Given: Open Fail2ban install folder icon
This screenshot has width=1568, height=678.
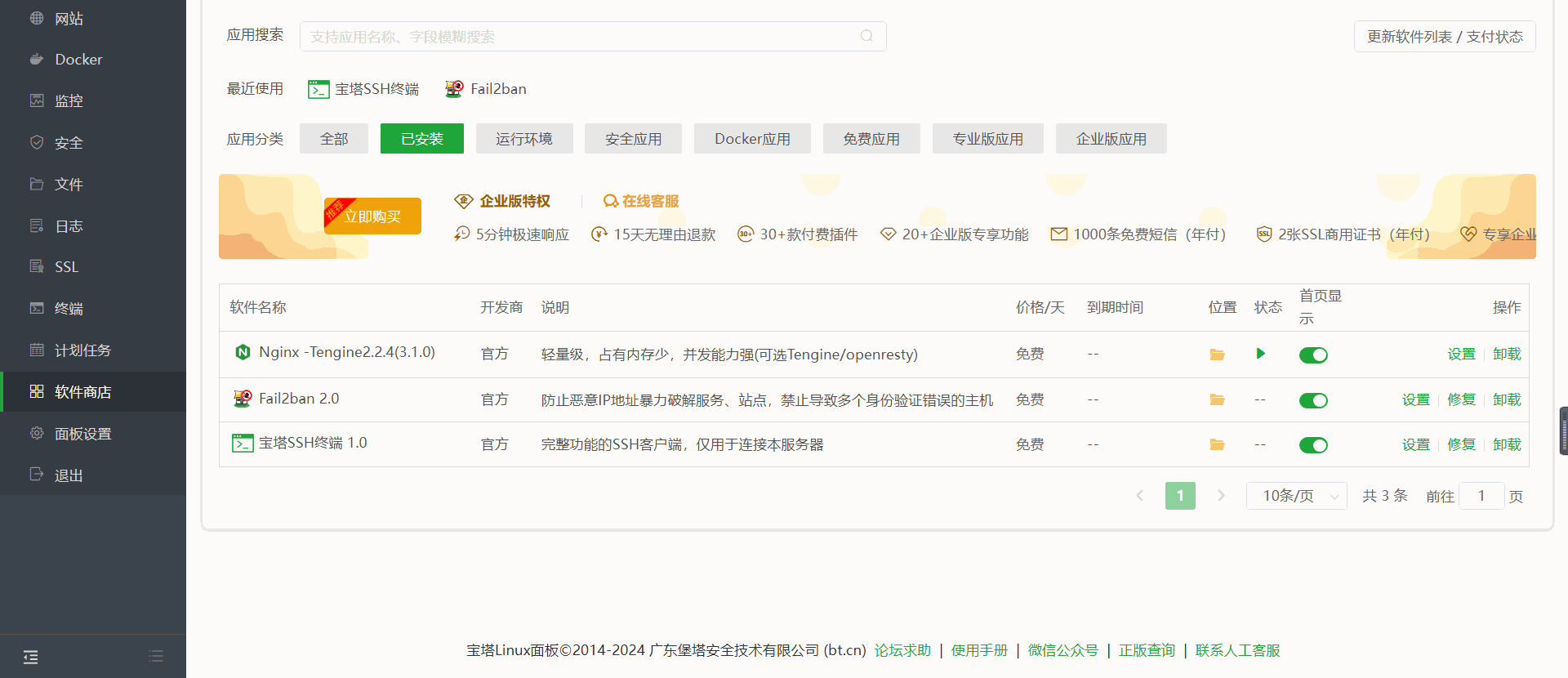Looking at the screenshot, I should point(1217,399).
